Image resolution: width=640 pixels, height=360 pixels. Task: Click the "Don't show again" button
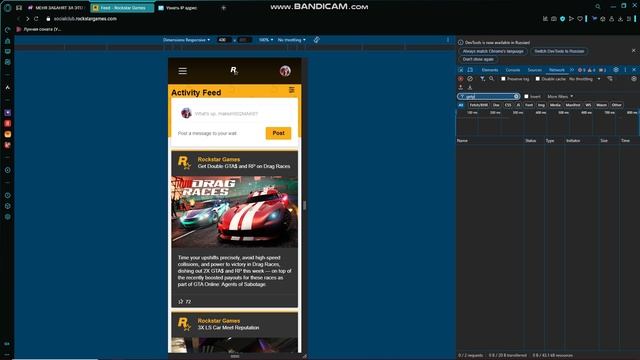coord(478,59)
